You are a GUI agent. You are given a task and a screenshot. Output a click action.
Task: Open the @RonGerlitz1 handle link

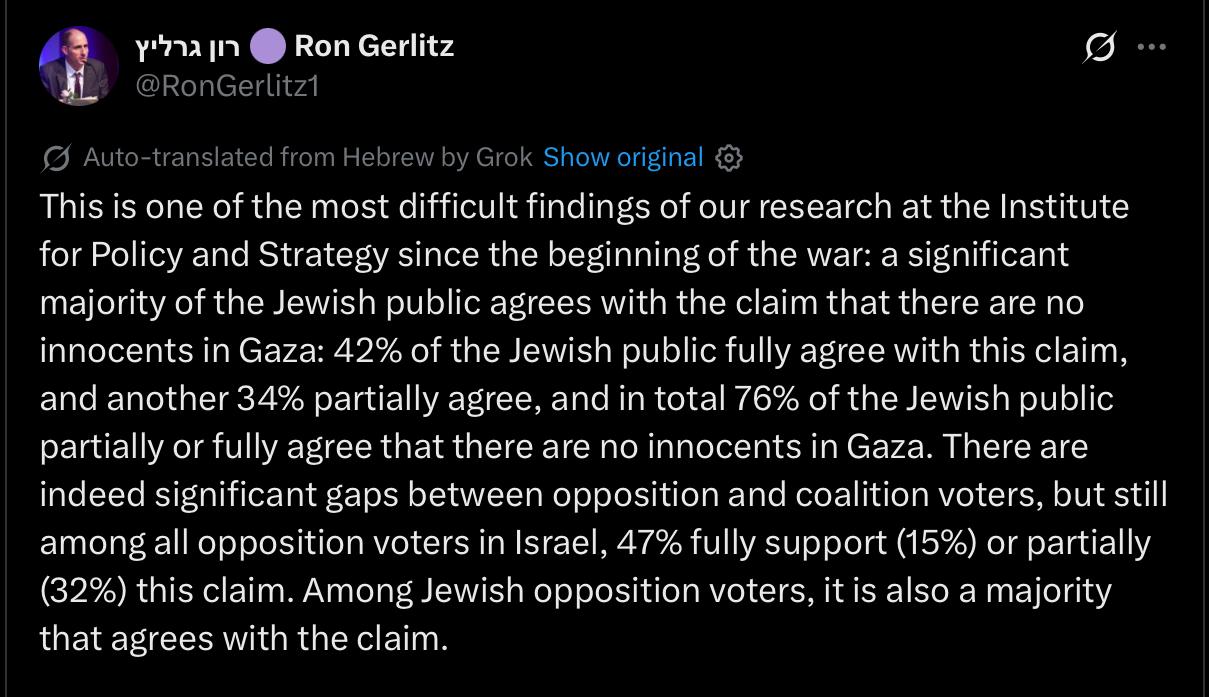point(226,86)
